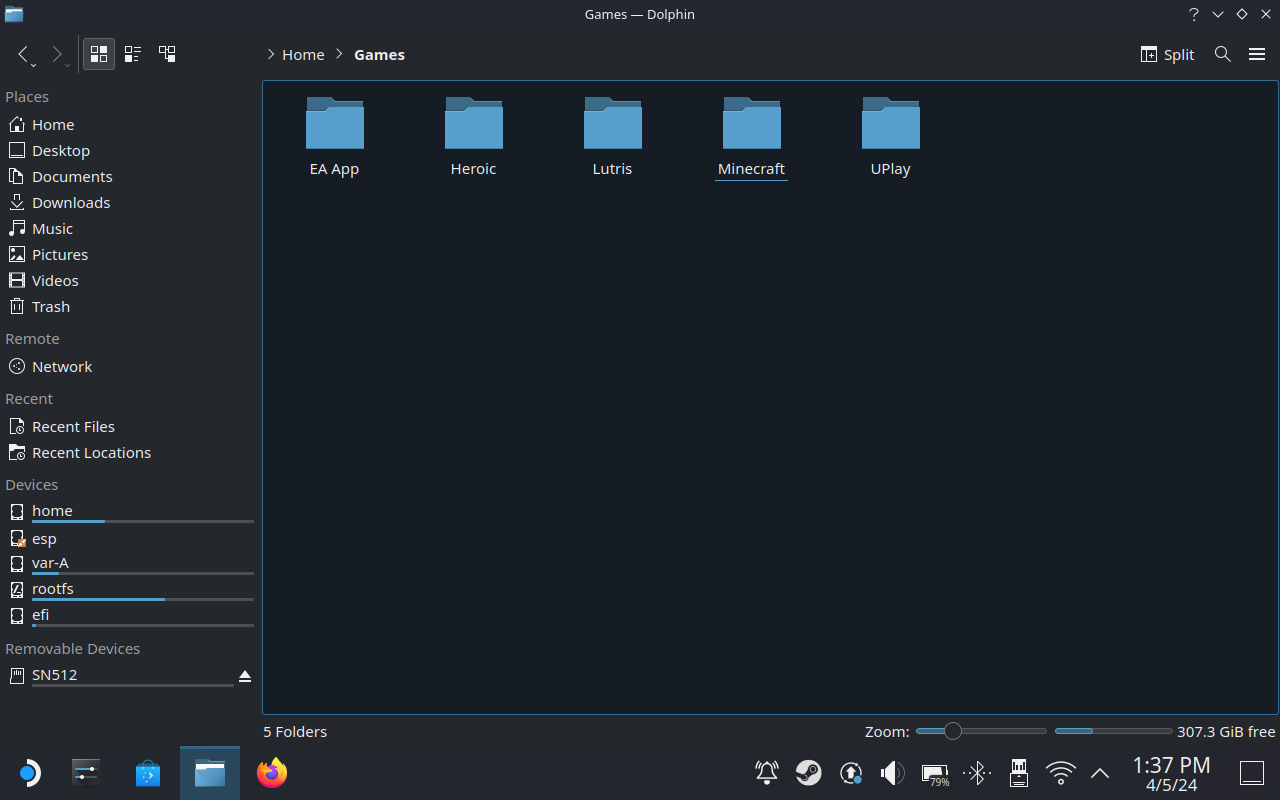
Task: Open Firefox from the taskbar
Action: click(272, 773)
